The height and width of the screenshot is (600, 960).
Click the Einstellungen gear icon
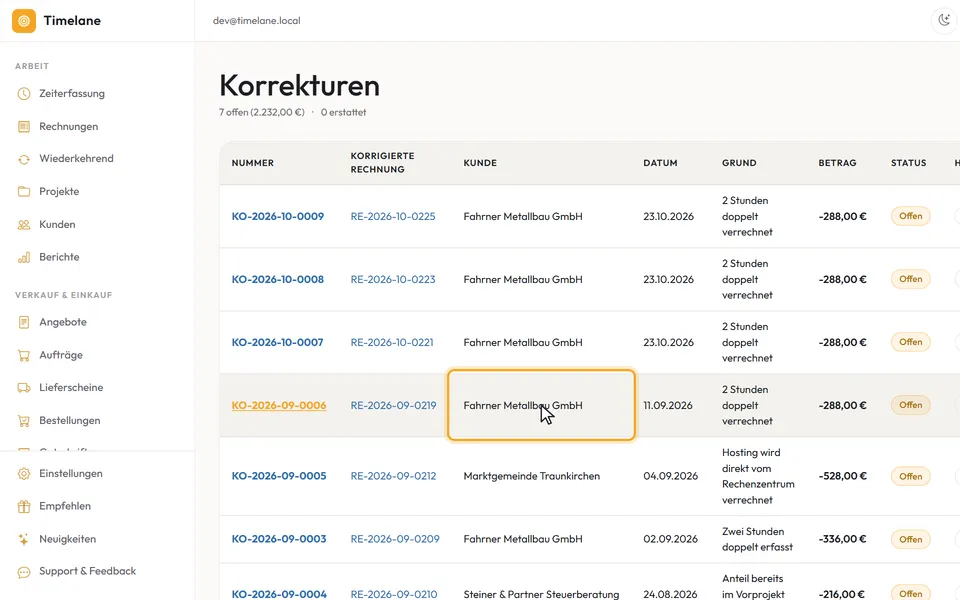(24, 474)
